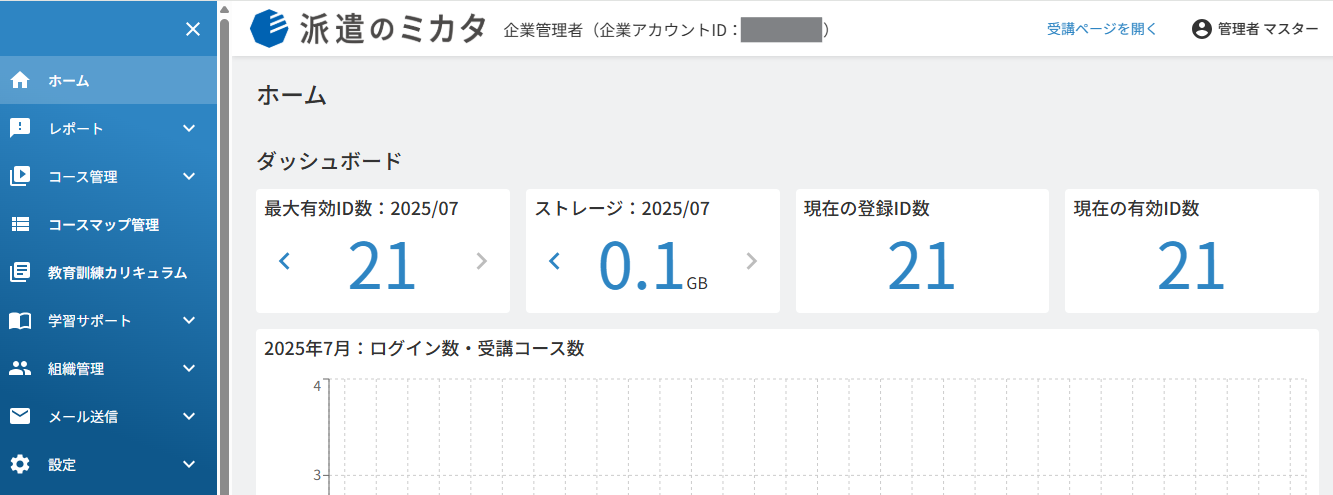Show previous month for 最大有効ID数
The width and height of the screenshot is (1333, 495).
click(x=284, y=262)
